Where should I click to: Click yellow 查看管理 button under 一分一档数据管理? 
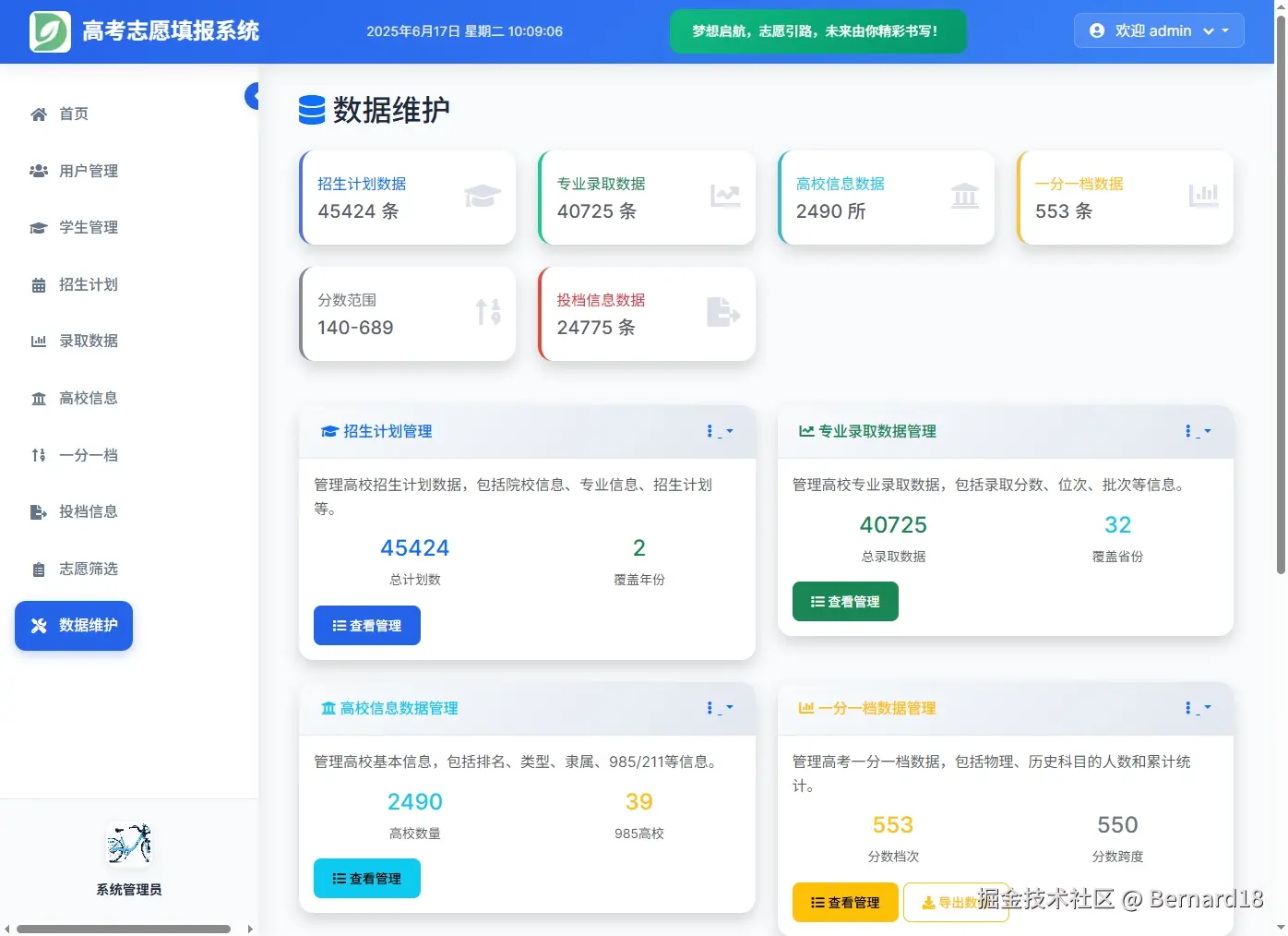click(845, 903)
